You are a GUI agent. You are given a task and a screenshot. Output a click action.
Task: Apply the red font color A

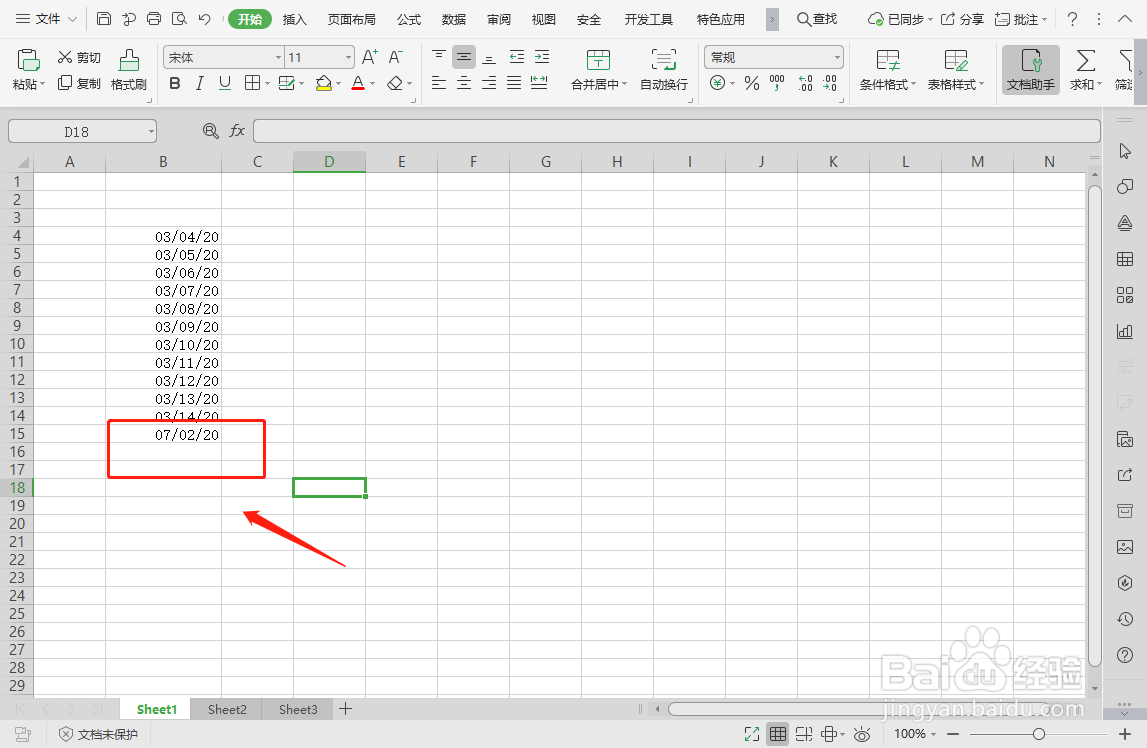tap(358, 83)
